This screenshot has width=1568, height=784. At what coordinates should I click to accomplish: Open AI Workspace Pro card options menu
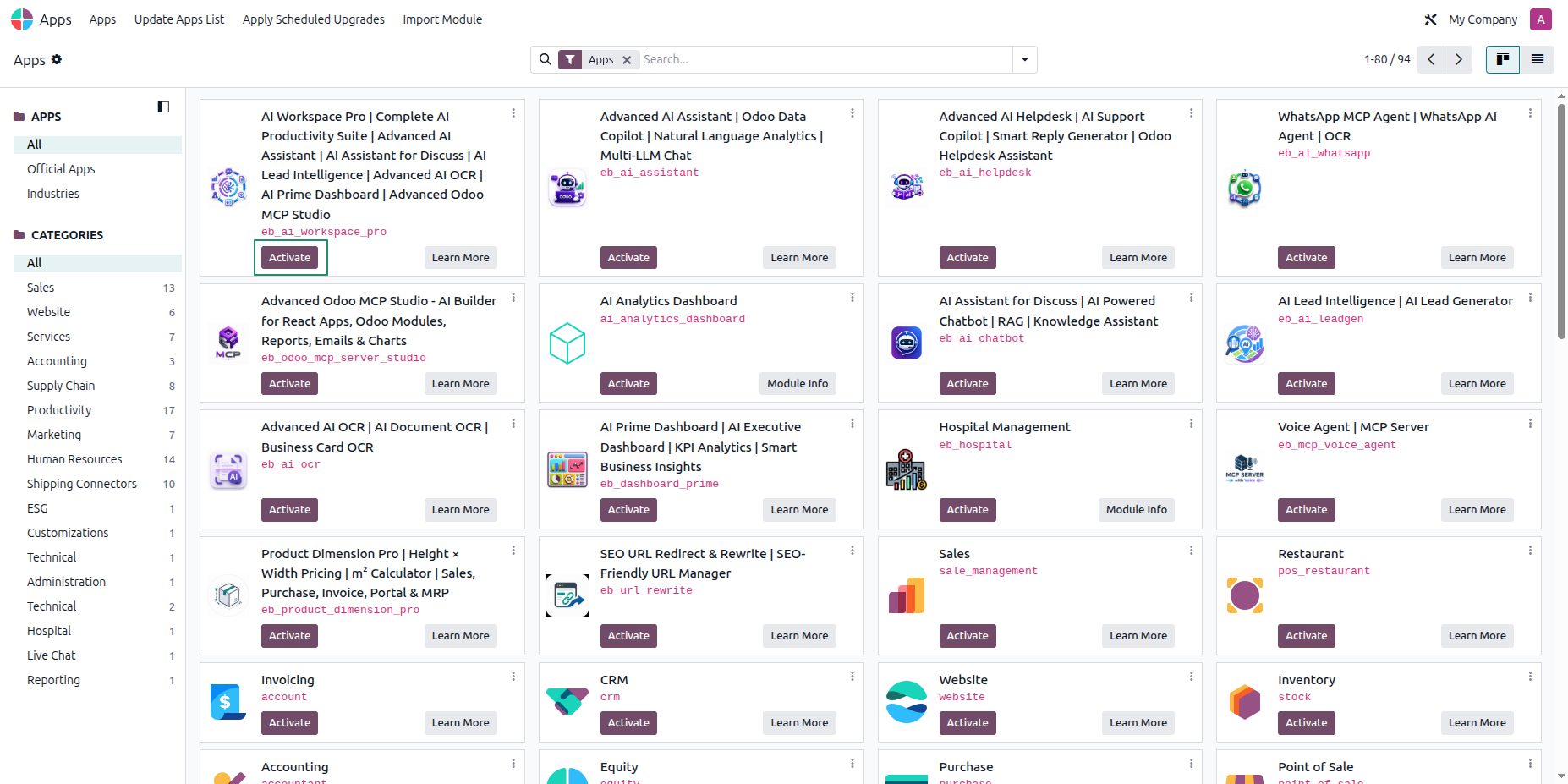click(x=513, y=112)
